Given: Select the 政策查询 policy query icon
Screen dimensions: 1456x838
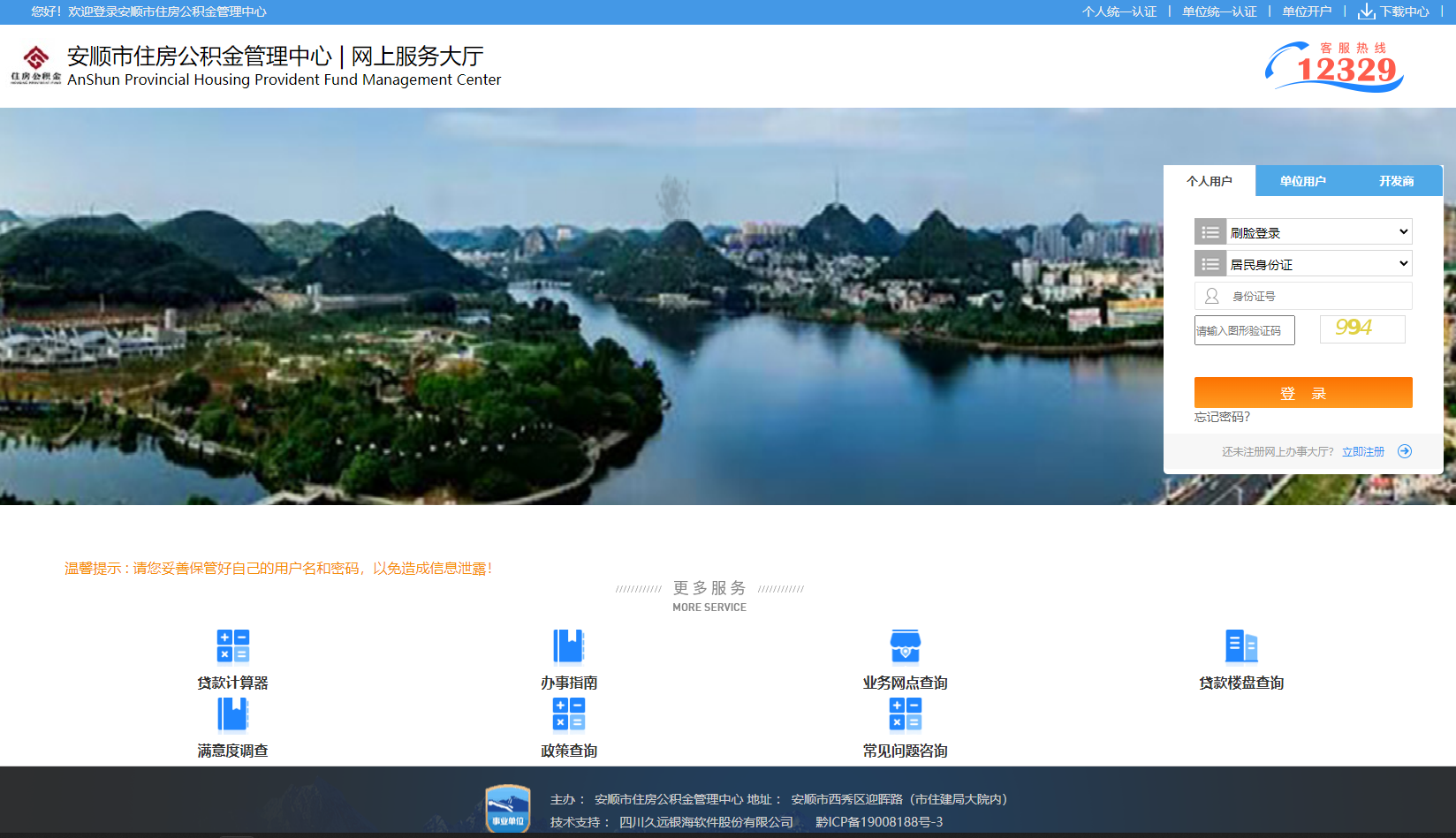Looking at the screenshot, I should [568, 715].
